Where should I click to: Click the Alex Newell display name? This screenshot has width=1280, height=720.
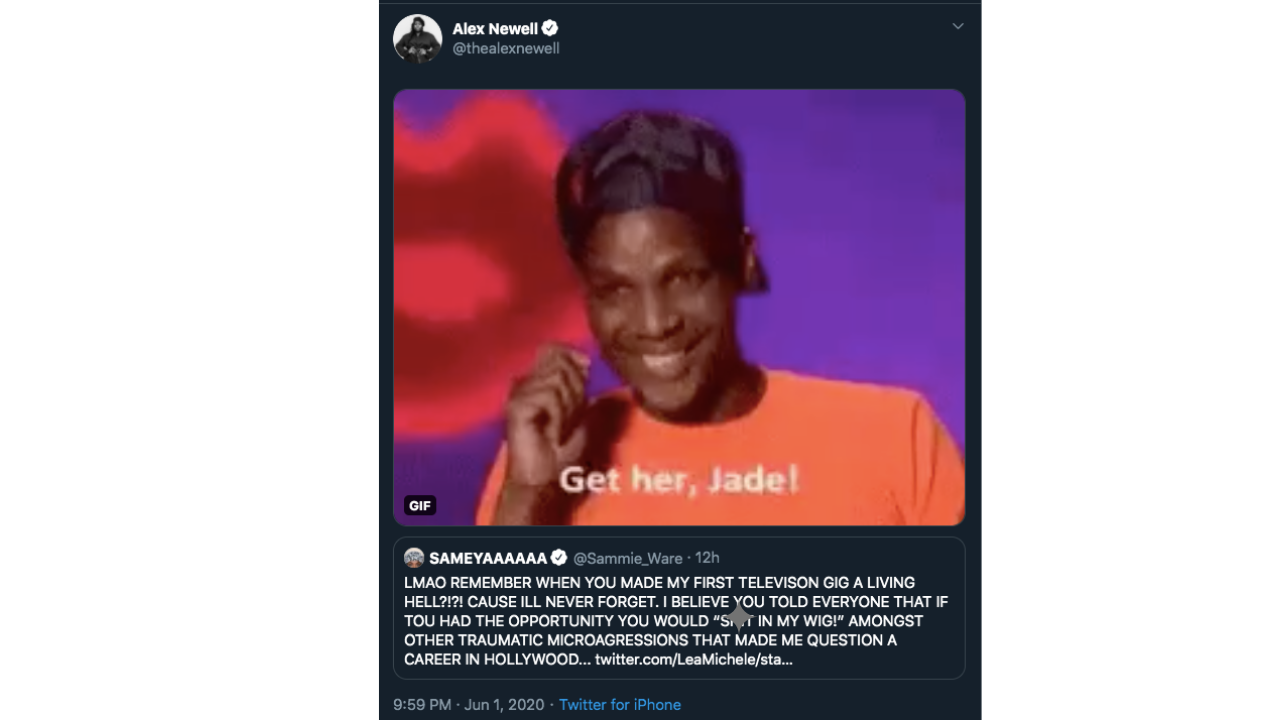pos(495,28)
